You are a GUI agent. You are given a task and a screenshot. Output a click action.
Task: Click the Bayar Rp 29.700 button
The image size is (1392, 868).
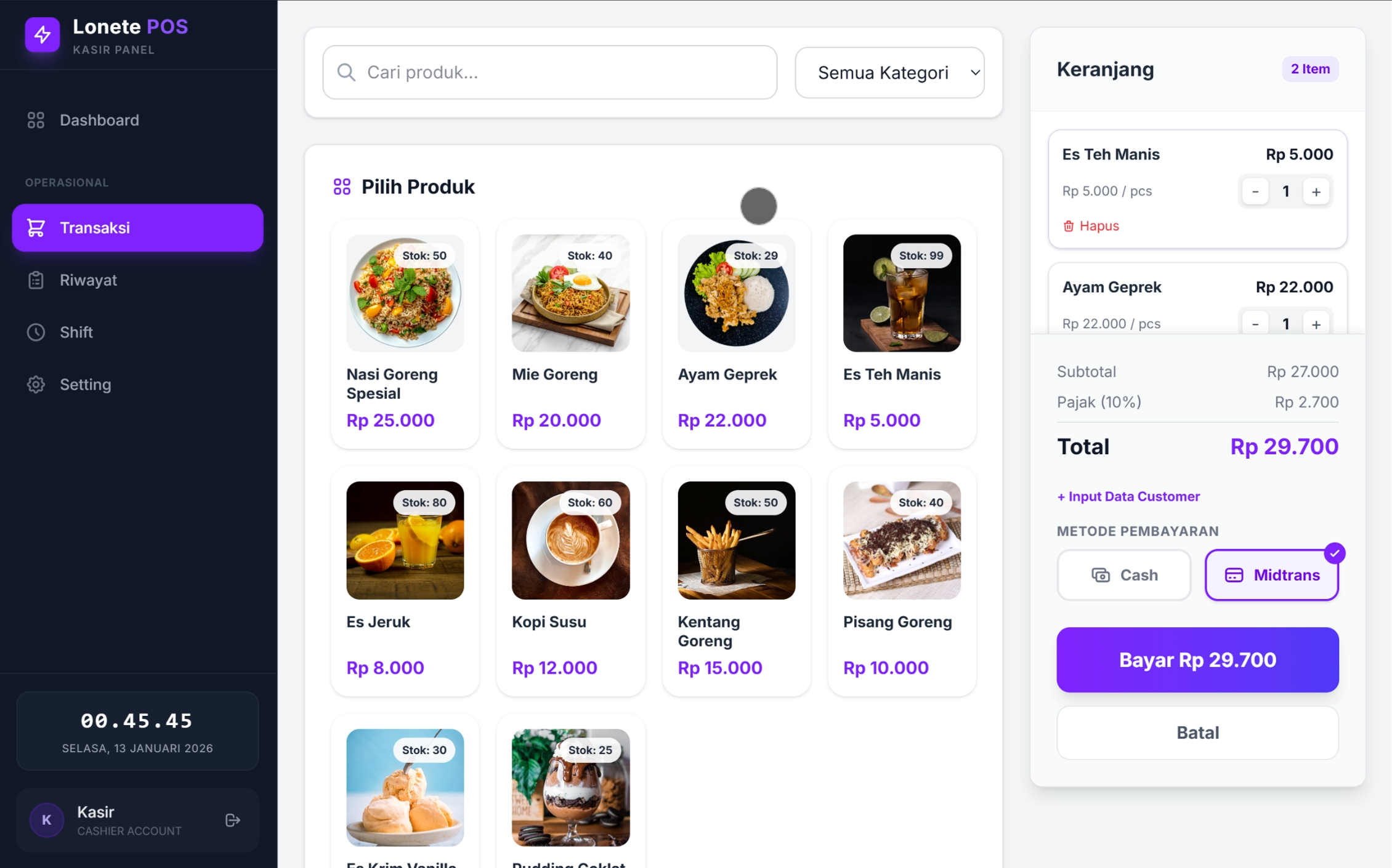pos(1197,660)
